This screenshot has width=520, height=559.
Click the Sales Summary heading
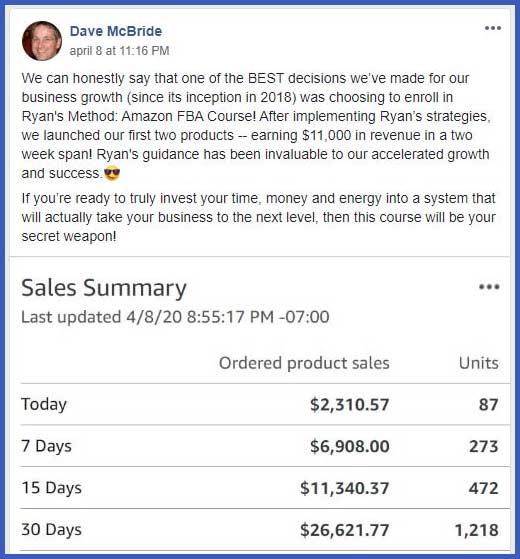[104, 288]
